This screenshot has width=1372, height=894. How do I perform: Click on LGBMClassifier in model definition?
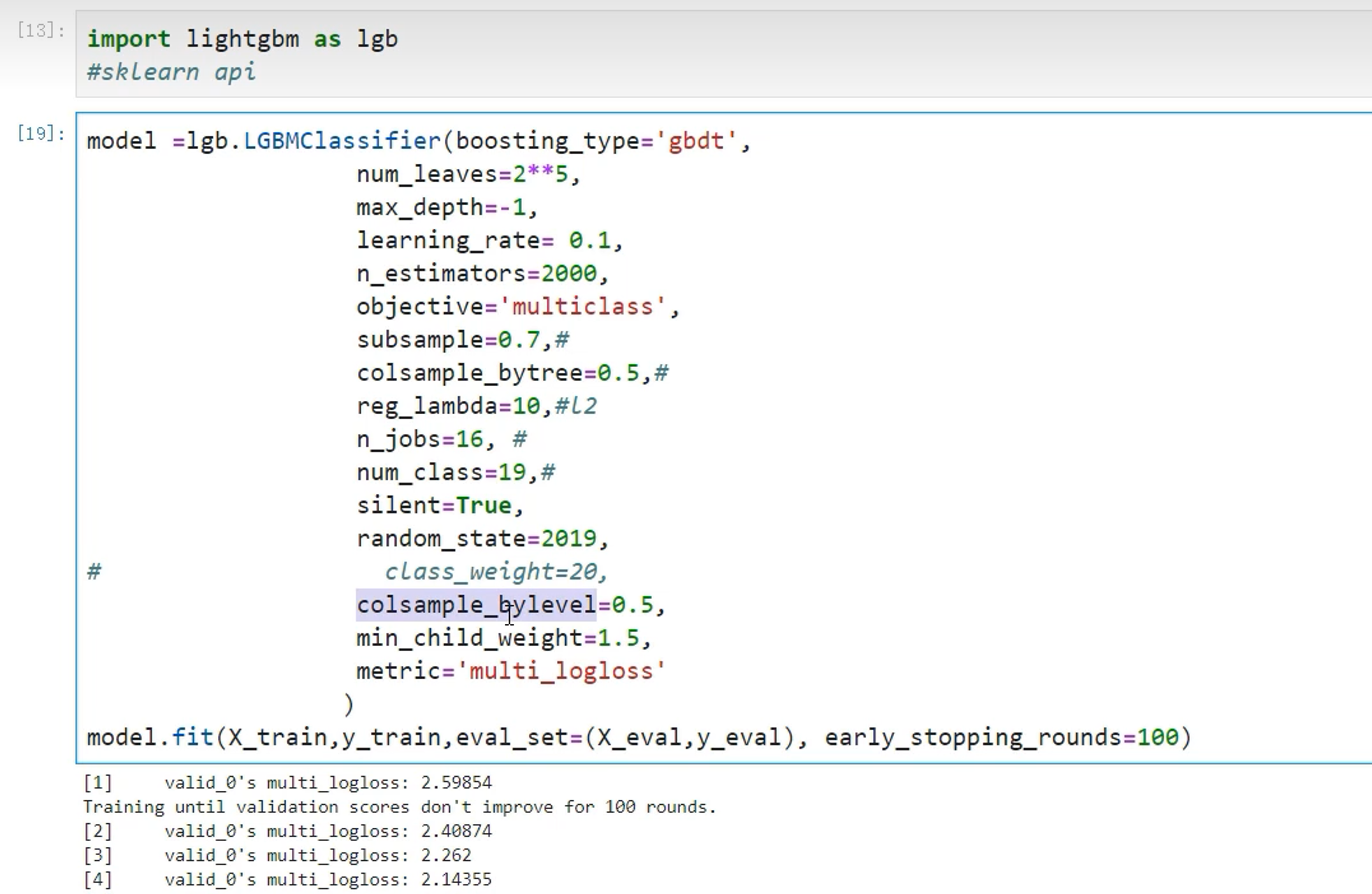[342, 141]
